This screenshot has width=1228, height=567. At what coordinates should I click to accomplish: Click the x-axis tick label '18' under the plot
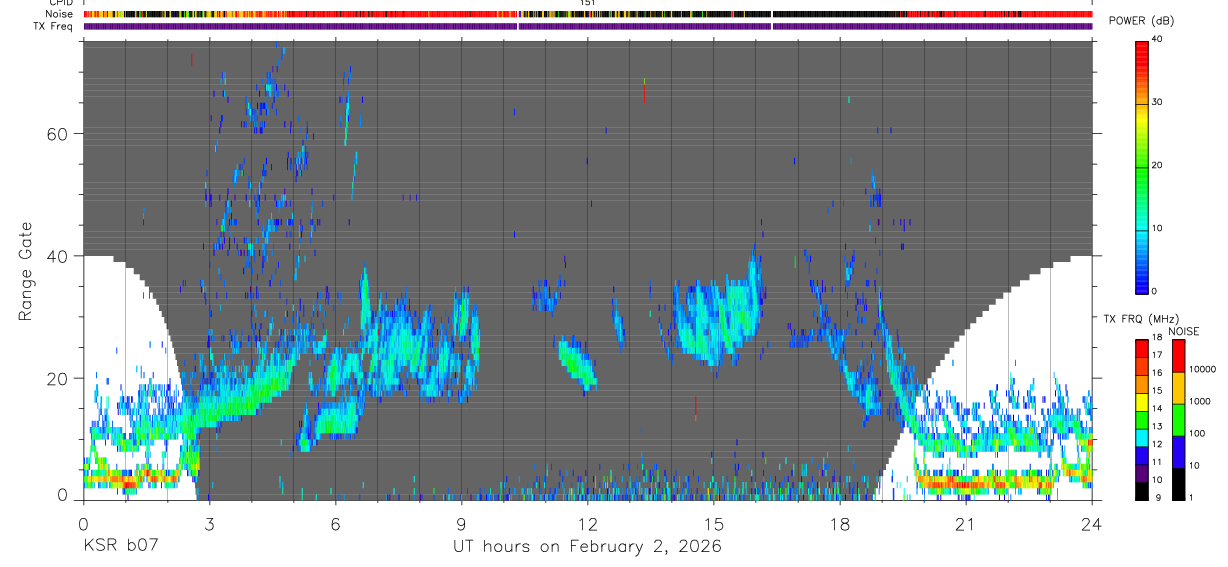[840, 523]
